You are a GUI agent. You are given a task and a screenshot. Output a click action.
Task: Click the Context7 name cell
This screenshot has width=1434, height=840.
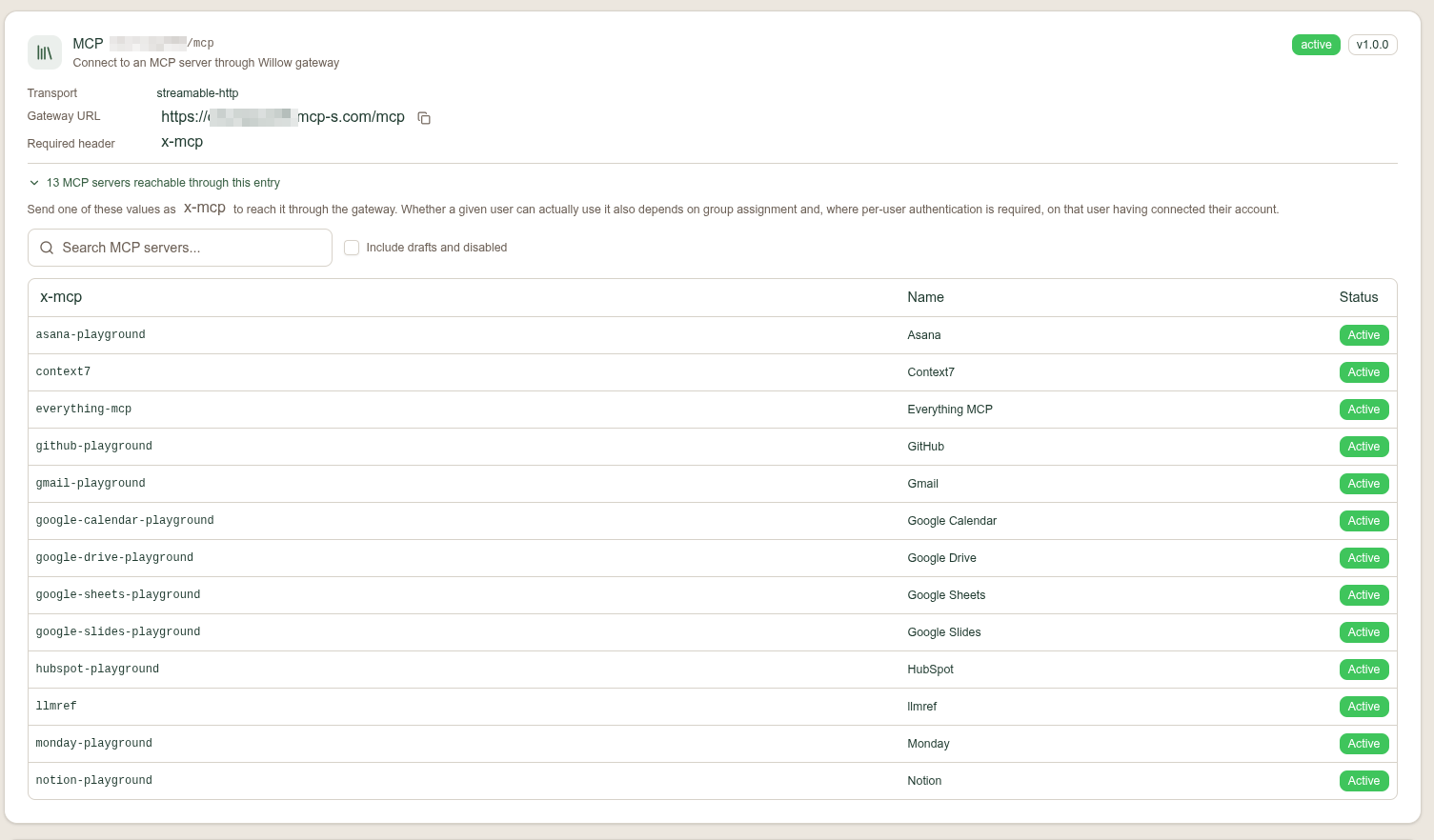pos(931,372)
